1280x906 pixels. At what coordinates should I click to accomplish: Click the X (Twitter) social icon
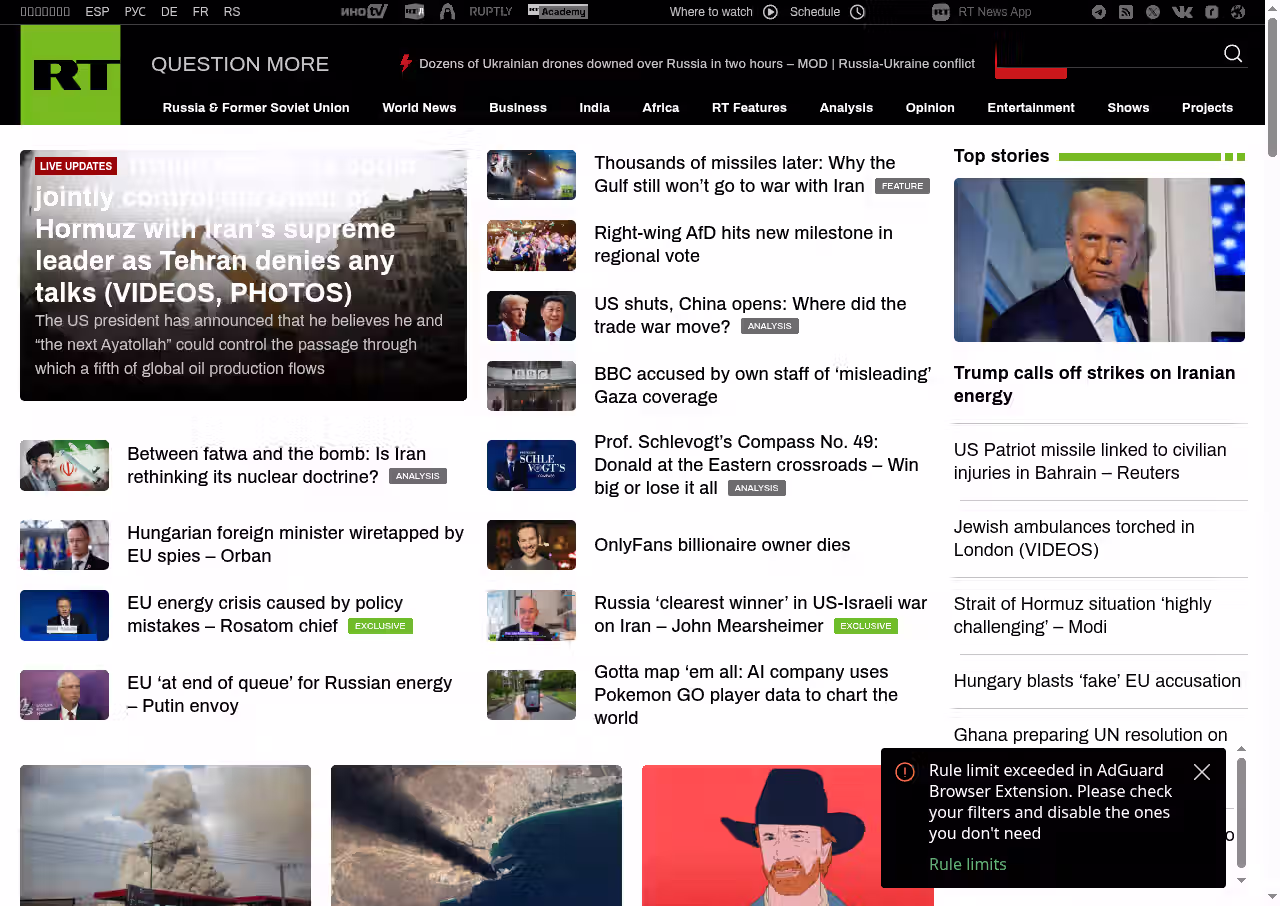tap(1153, 12)
